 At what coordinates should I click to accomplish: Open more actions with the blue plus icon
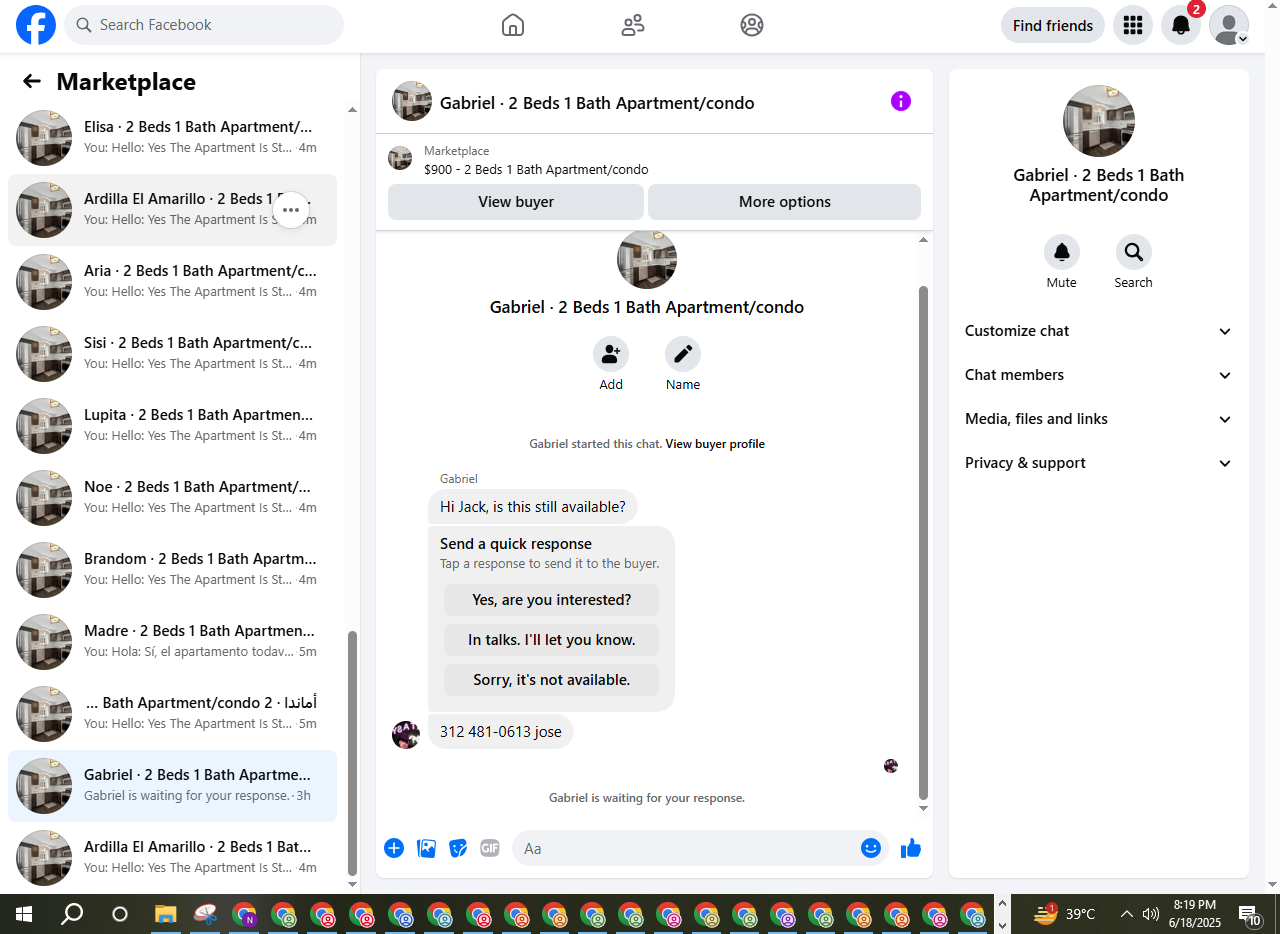(394, 848)
